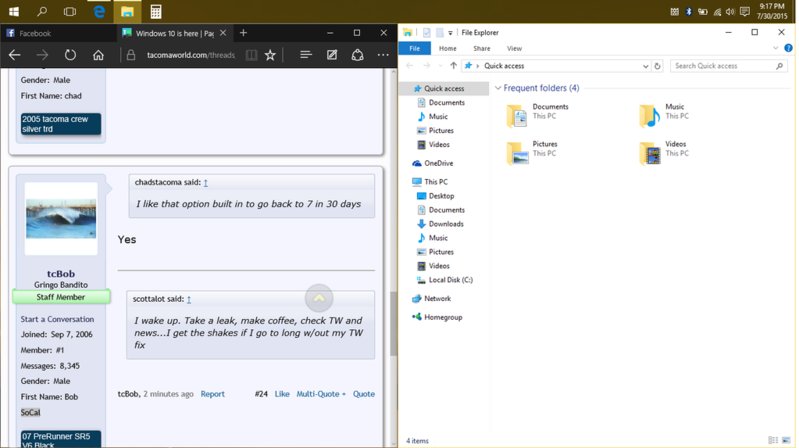Click Multi-Quote + on post #24
The image size is (799, 448).
pos(321,394)
